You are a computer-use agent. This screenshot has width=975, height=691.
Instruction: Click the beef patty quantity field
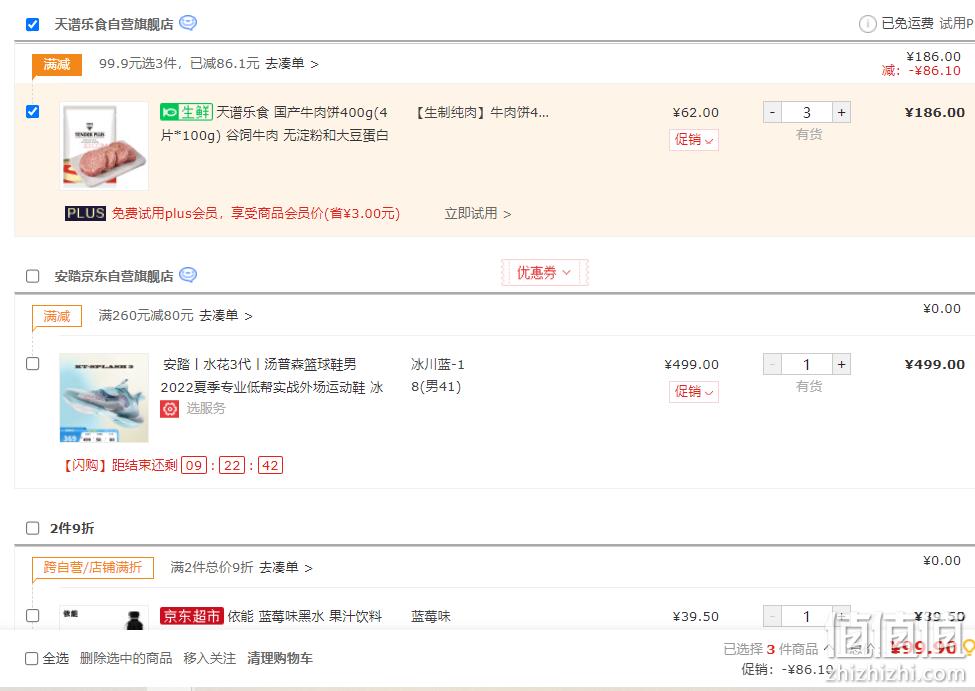(806, 113)
